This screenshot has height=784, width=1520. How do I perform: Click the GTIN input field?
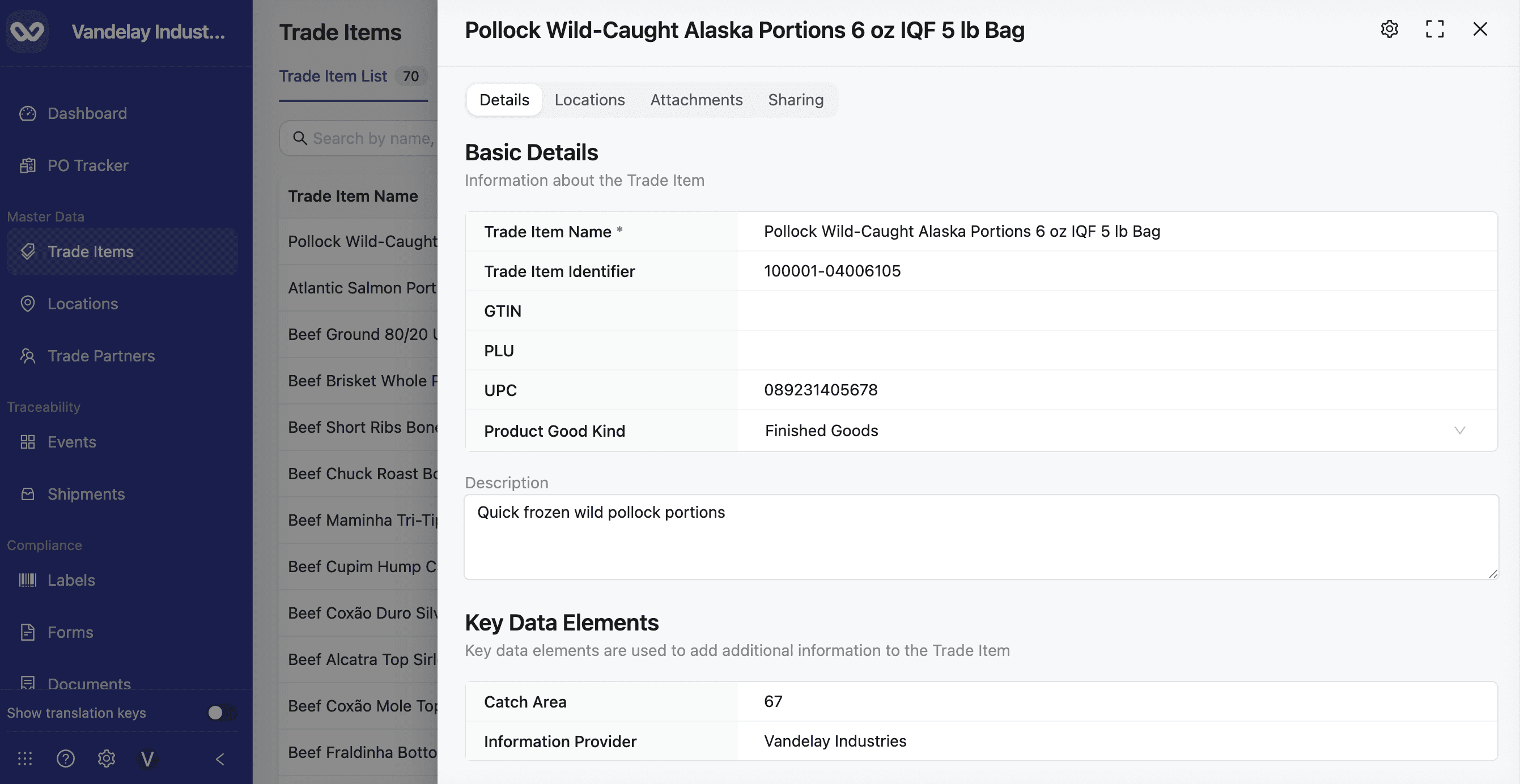(x=1115, y=311)
